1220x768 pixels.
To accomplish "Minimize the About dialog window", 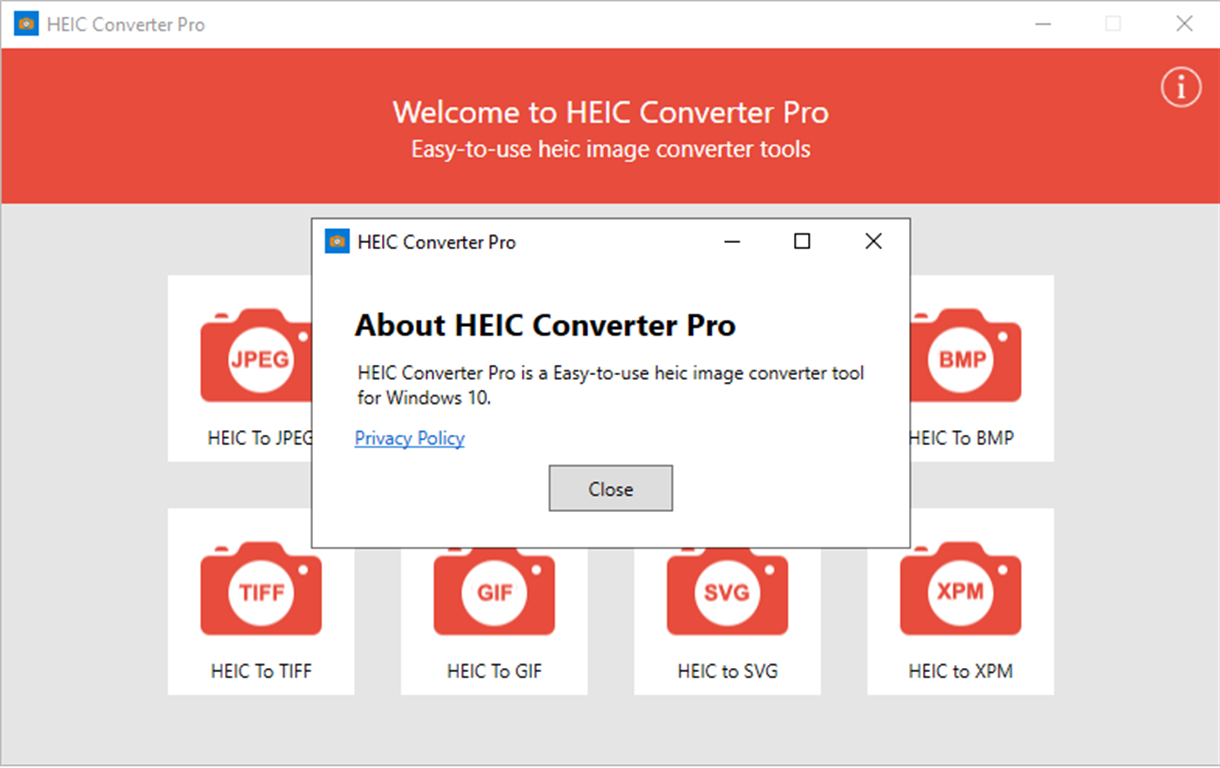I will [x=733, y=242].
